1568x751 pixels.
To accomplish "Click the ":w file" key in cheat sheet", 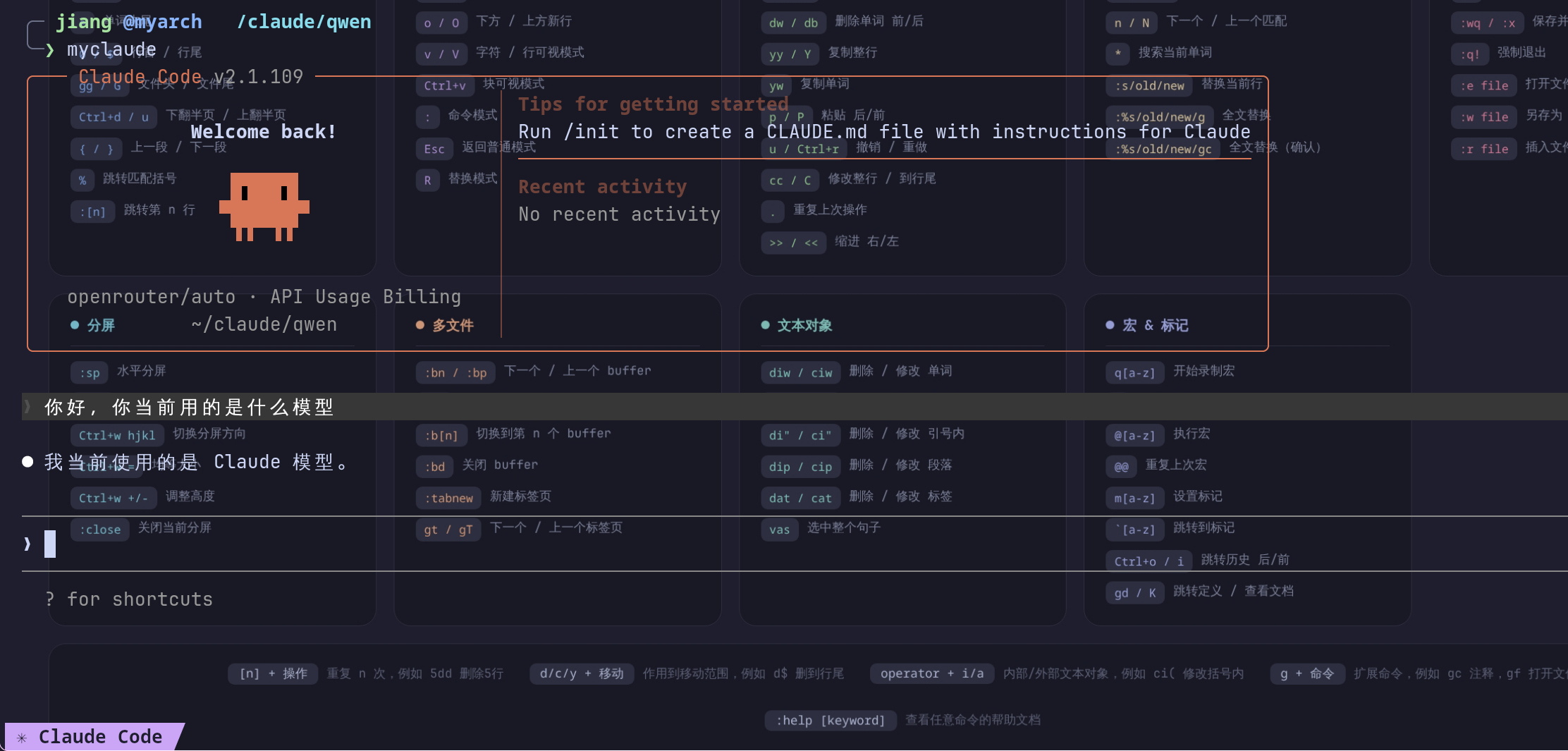I will [1484, 116].
